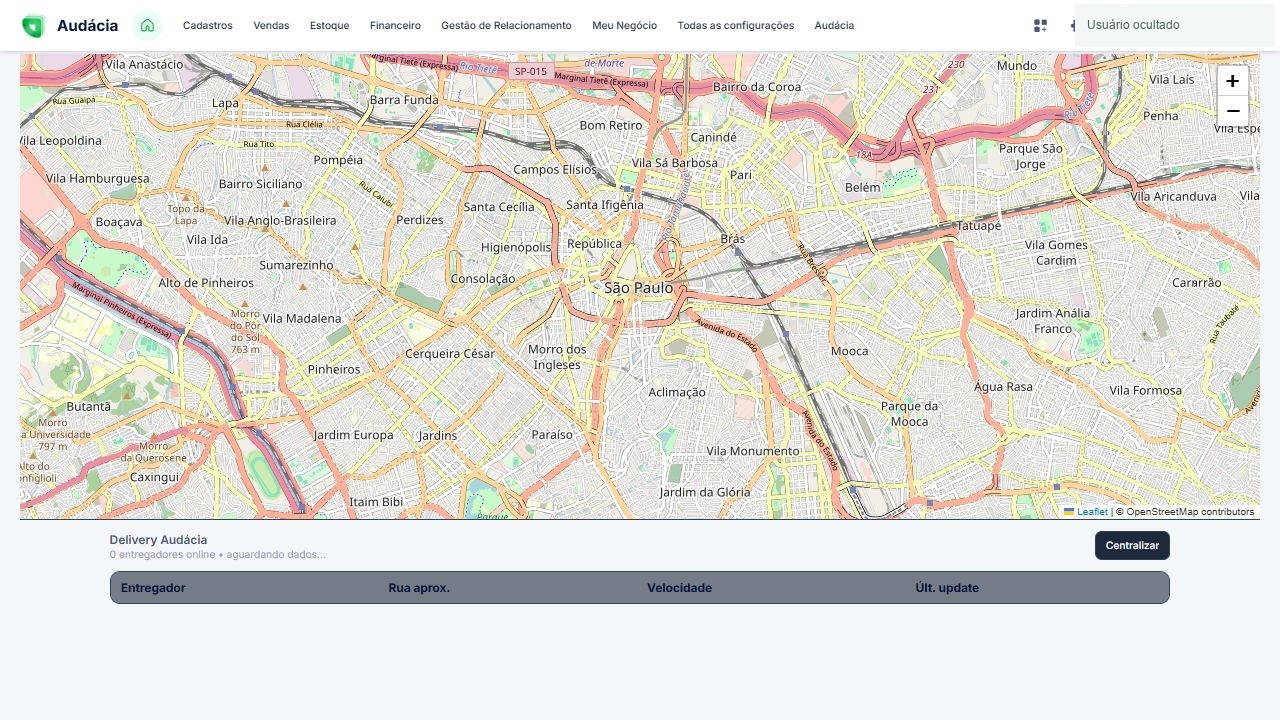Click the Belém label on the map
The height and width of the screenshot is (720, 1280).
[863, 187]
